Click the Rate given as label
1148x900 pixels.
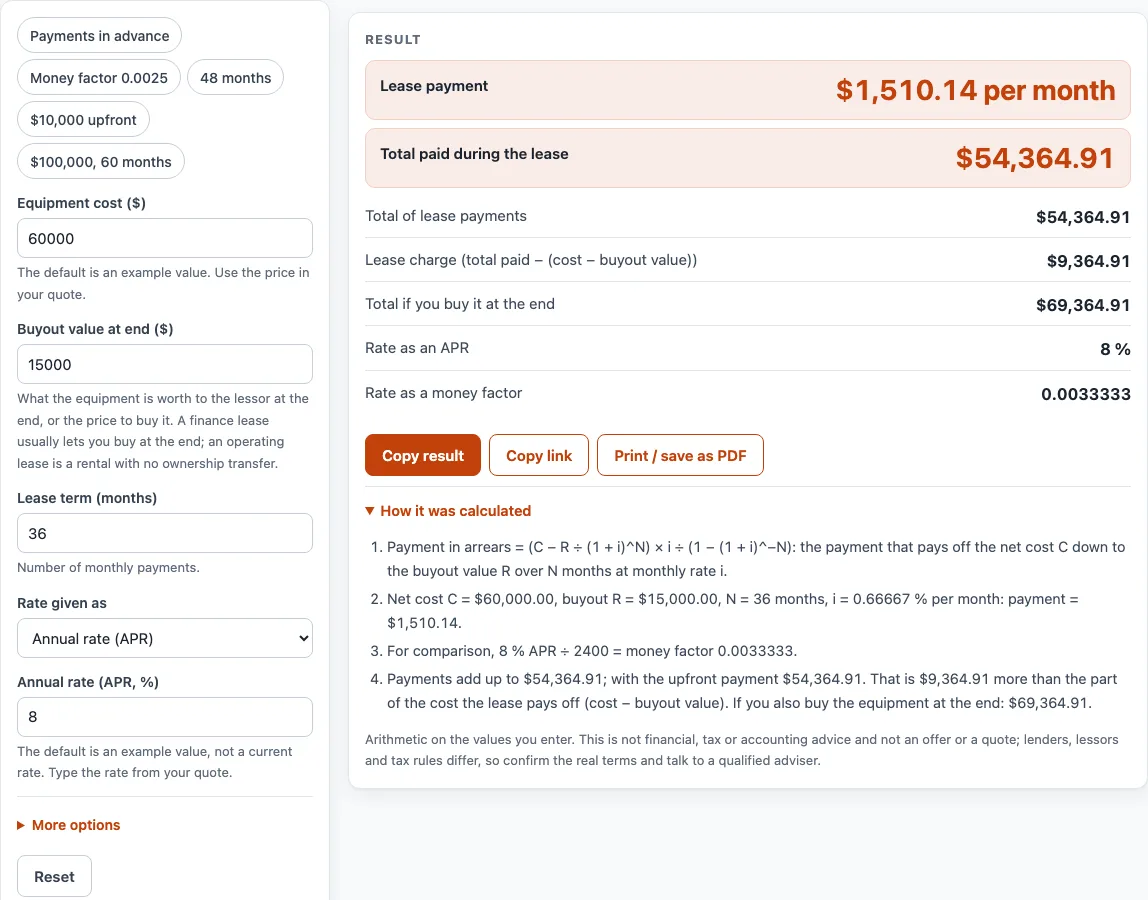pos(62,603)
